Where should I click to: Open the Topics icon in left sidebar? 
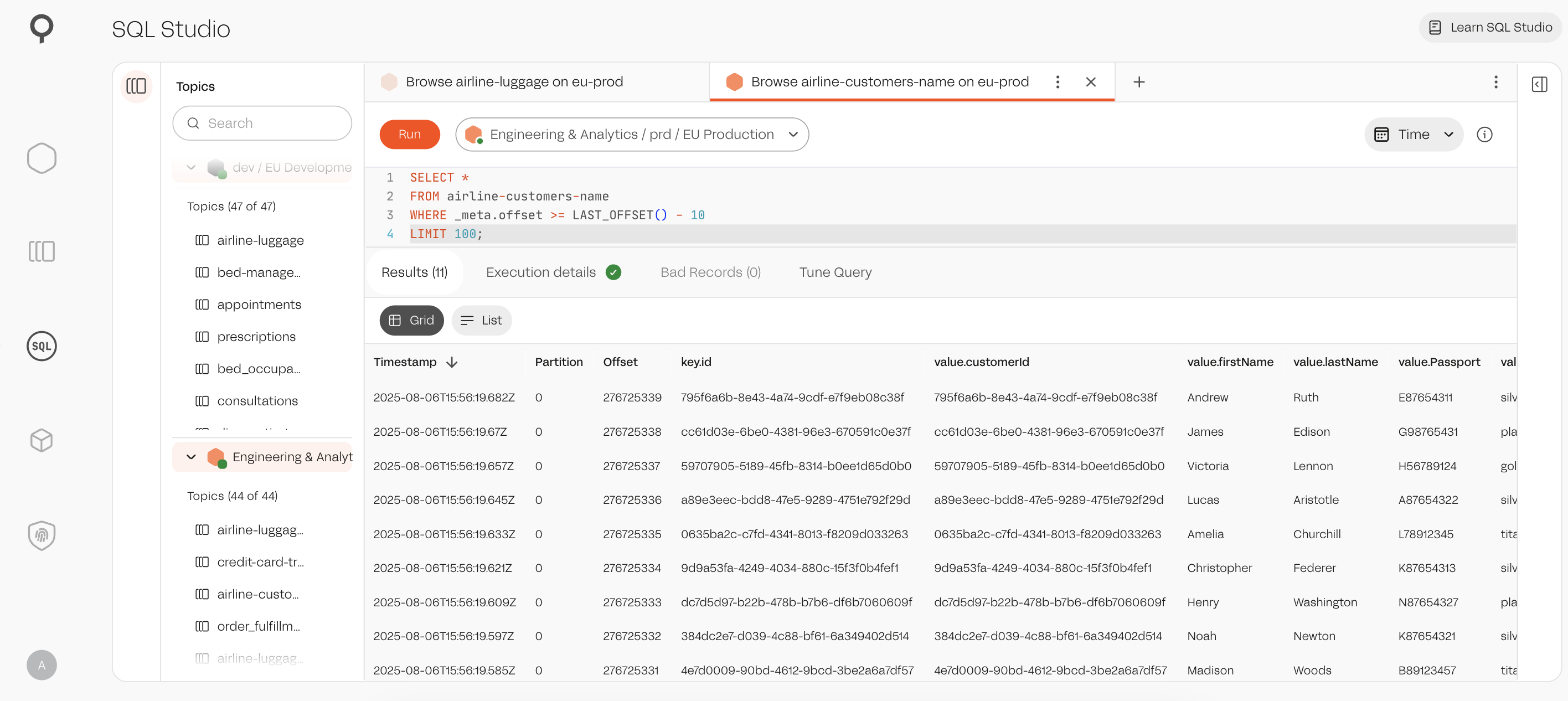[x=42, y=251]
